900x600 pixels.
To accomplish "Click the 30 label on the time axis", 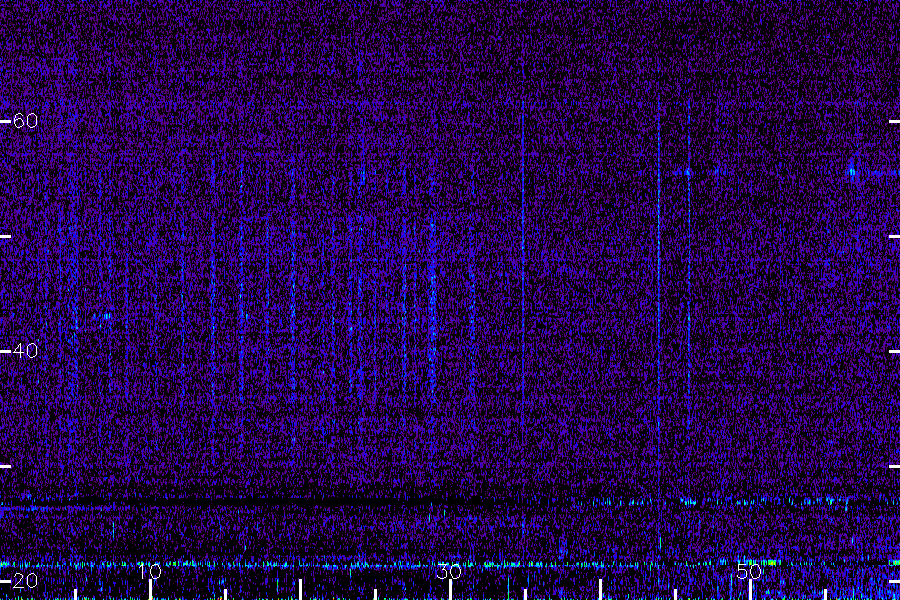I will (449, 571).
